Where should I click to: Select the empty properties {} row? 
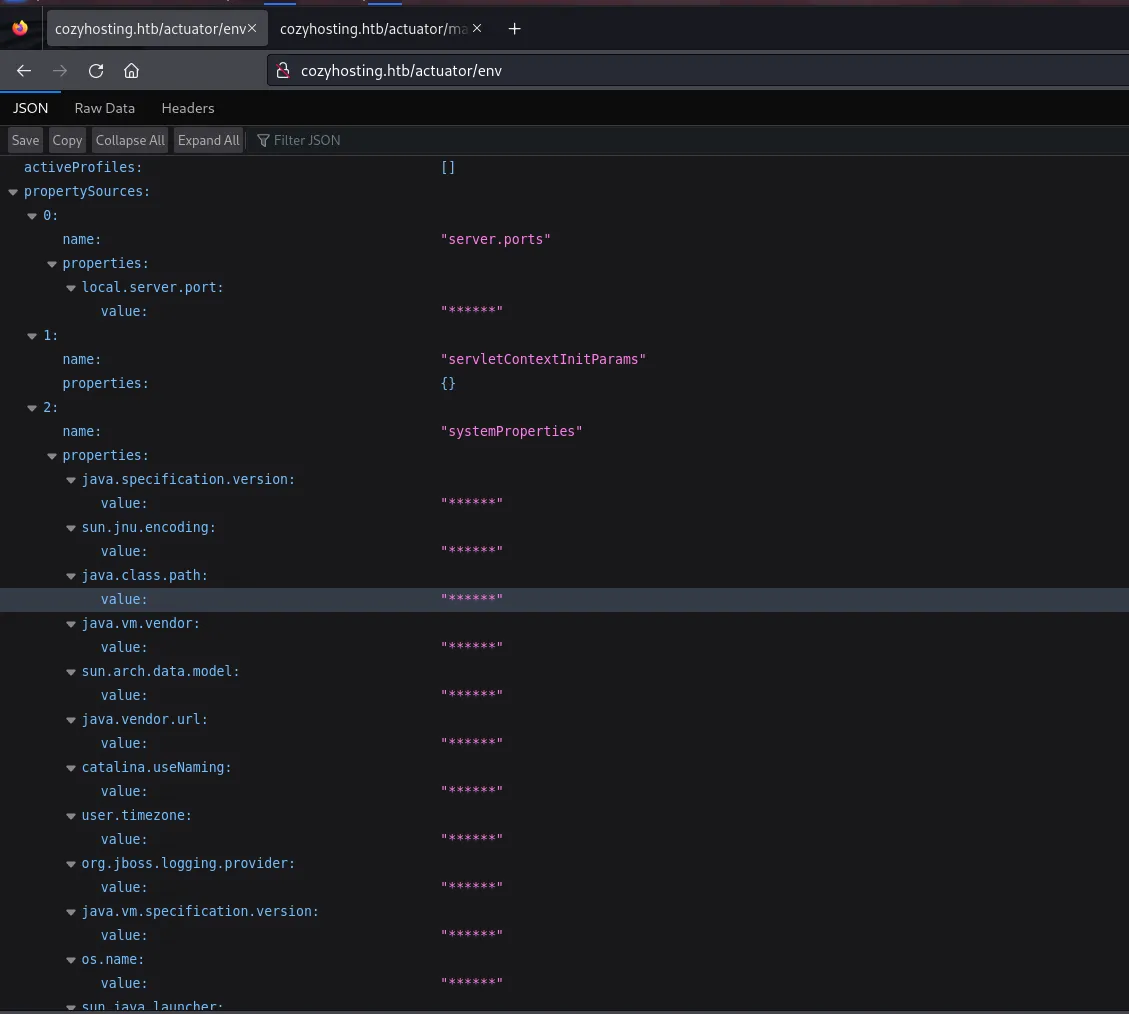(564, 383)
